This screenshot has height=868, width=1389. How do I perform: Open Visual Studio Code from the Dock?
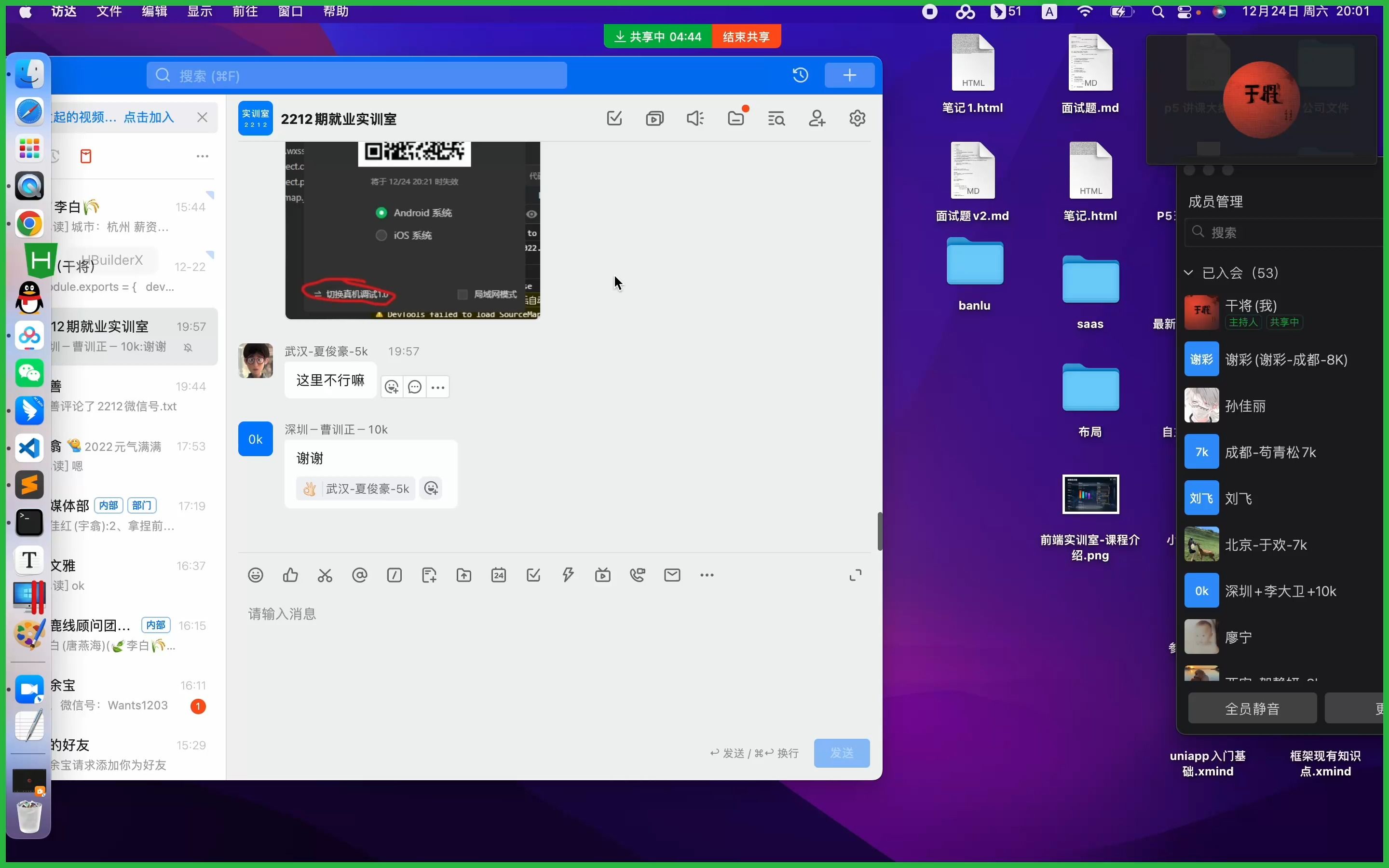[x=29, y=448]
